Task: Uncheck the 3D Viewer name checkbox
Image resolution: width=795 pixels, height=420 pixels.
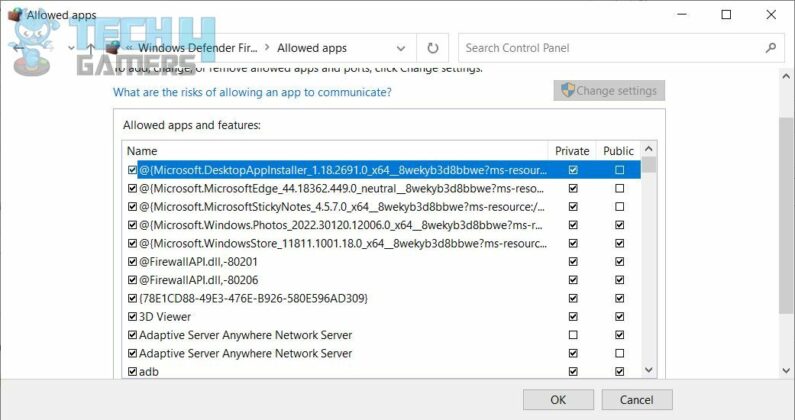Action: pos(132,317)
